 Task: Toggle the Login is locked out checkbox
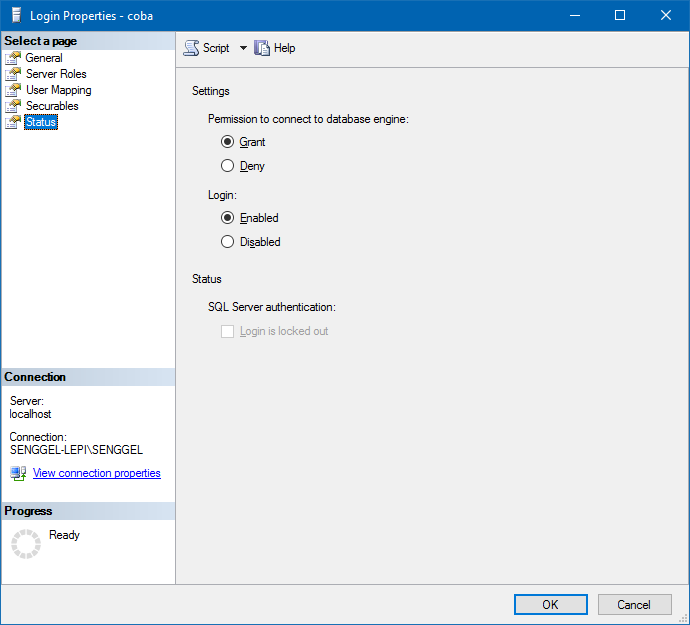point(227,331)
